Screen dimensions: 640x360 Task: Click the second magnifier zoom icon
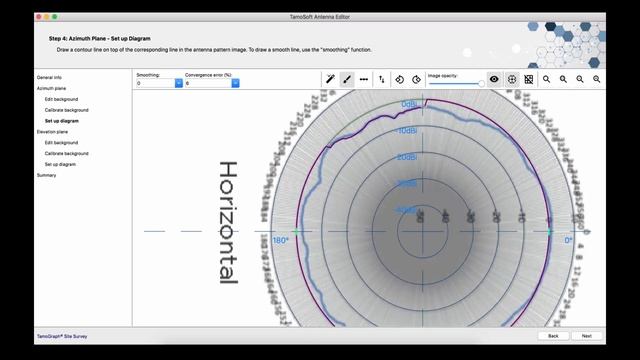coord(563,80)
